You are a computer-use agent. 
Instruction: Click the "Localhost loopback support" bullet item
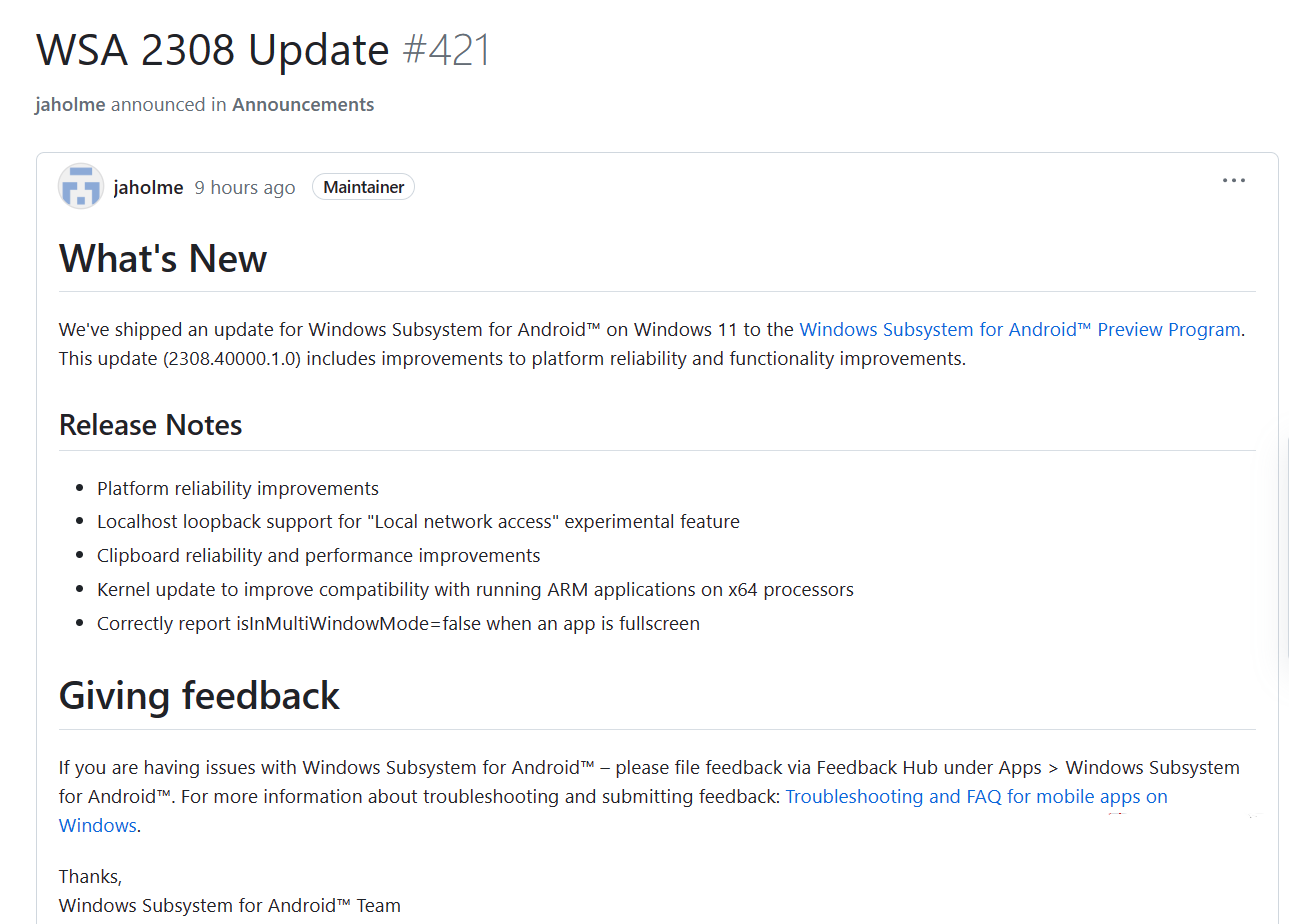[x=418, y=521]
